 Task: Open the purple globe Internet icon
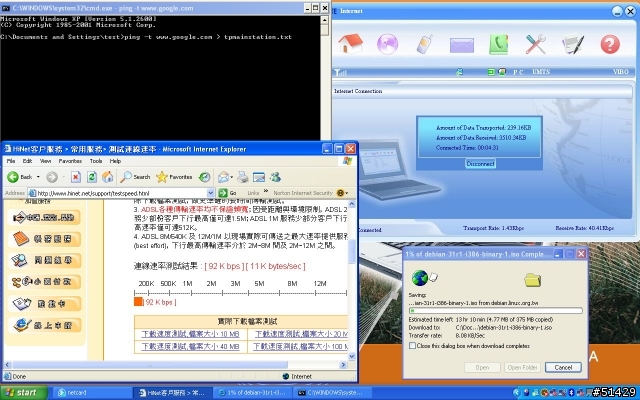pyautogui.click(x=387, y=44)
